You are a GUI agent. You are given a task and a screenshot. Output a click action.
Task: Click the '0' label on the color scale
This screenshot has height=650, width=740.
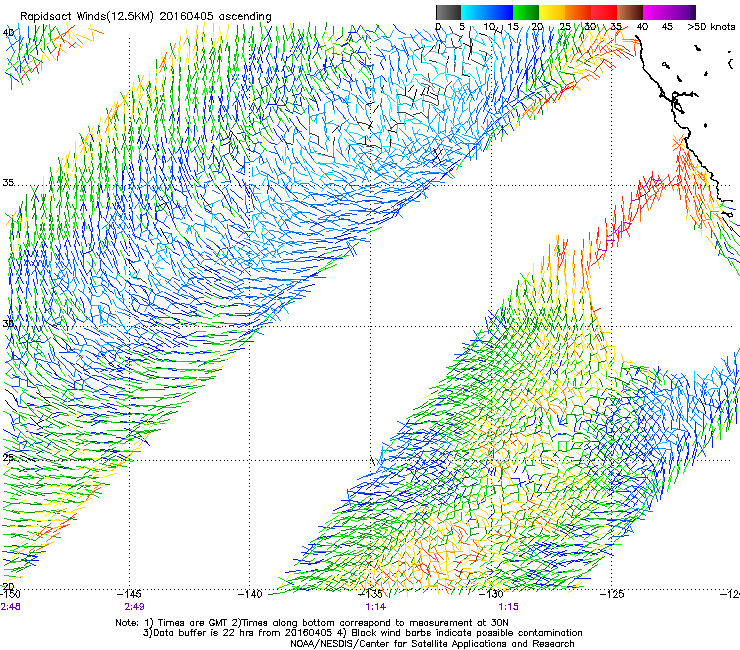pos(438,26)
